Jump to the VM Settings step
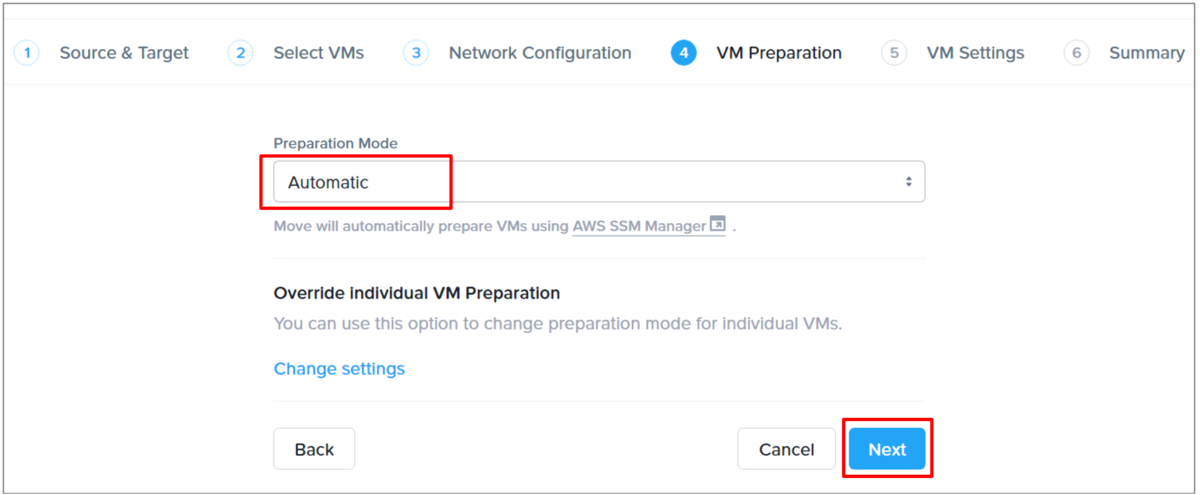This screenshot has width=1200, height=495. (x=975, y=53)
